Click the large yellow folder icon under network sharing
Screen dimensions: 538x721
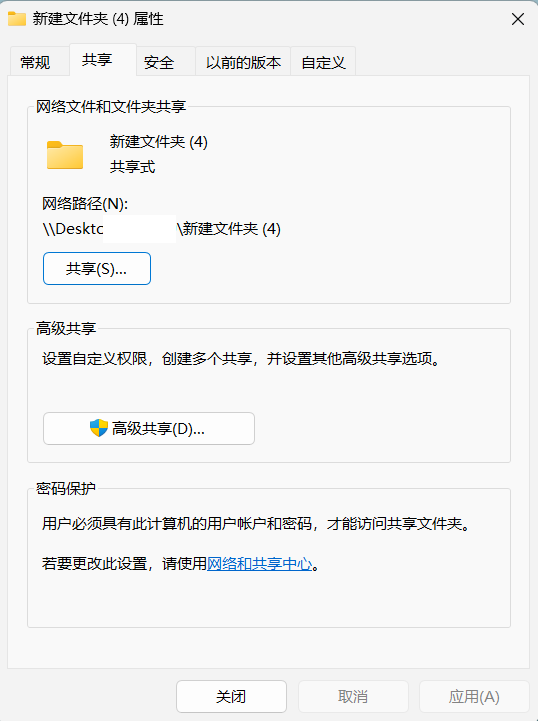point(65,155)
